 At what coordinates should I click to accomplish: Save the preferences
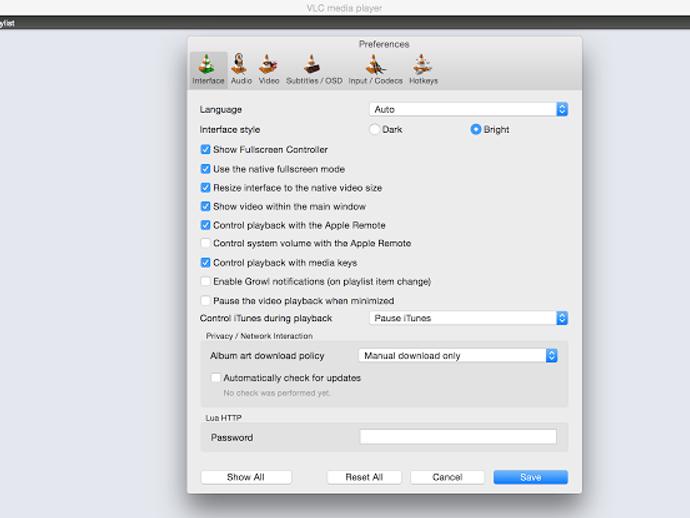tap(530, 477)
